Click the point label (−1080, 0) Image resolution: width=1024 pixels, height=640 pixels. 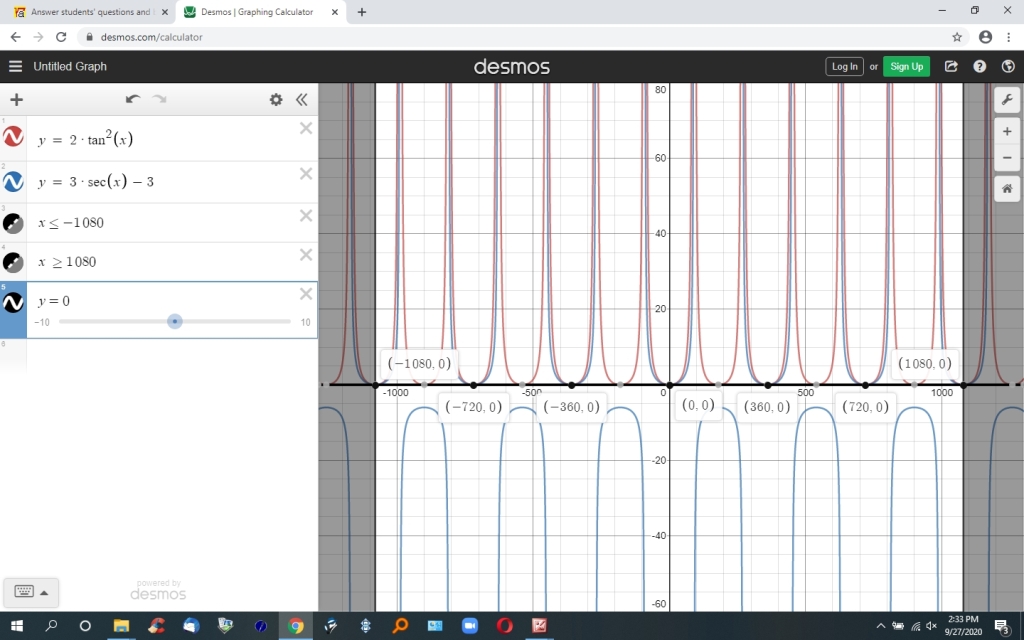coord(419,364)
